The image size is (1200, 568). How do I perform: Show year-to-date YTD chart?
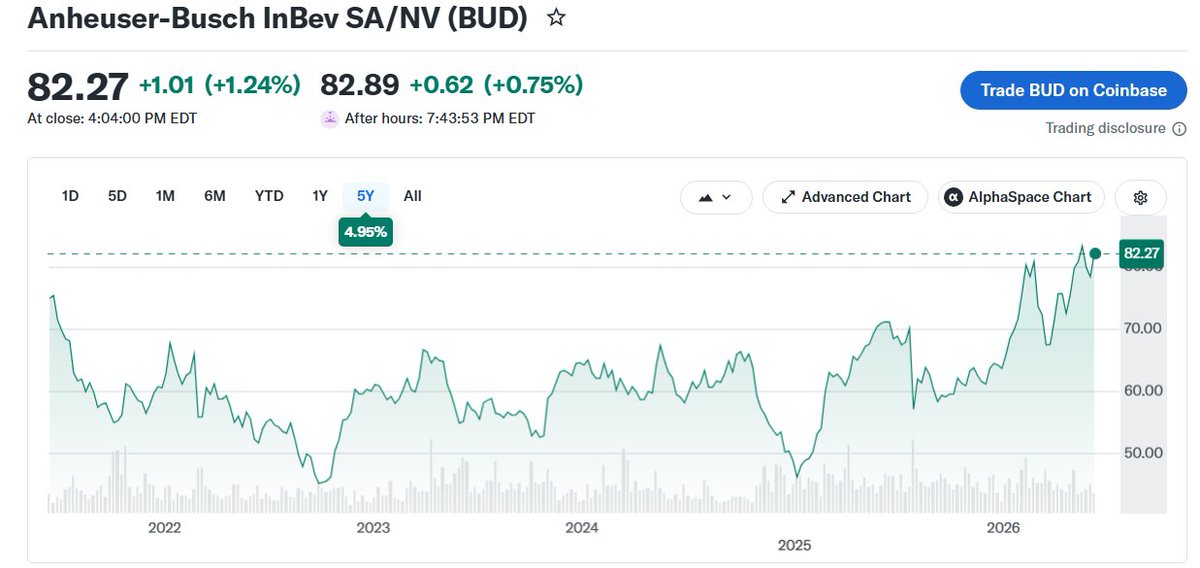pyautogui.click(x=269, y=196)
